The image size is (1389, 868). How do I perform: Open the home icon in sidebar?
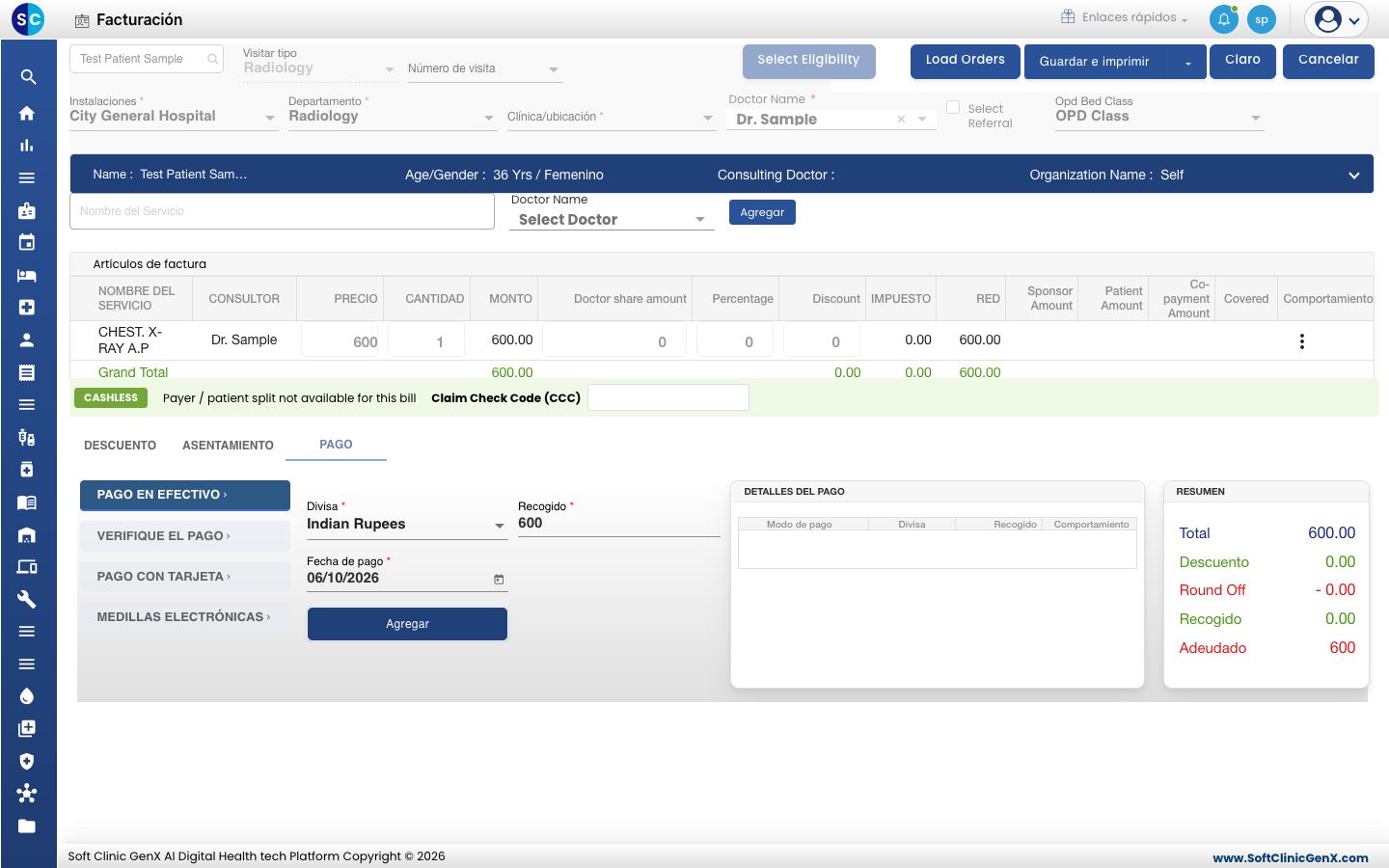coord(27,113)
